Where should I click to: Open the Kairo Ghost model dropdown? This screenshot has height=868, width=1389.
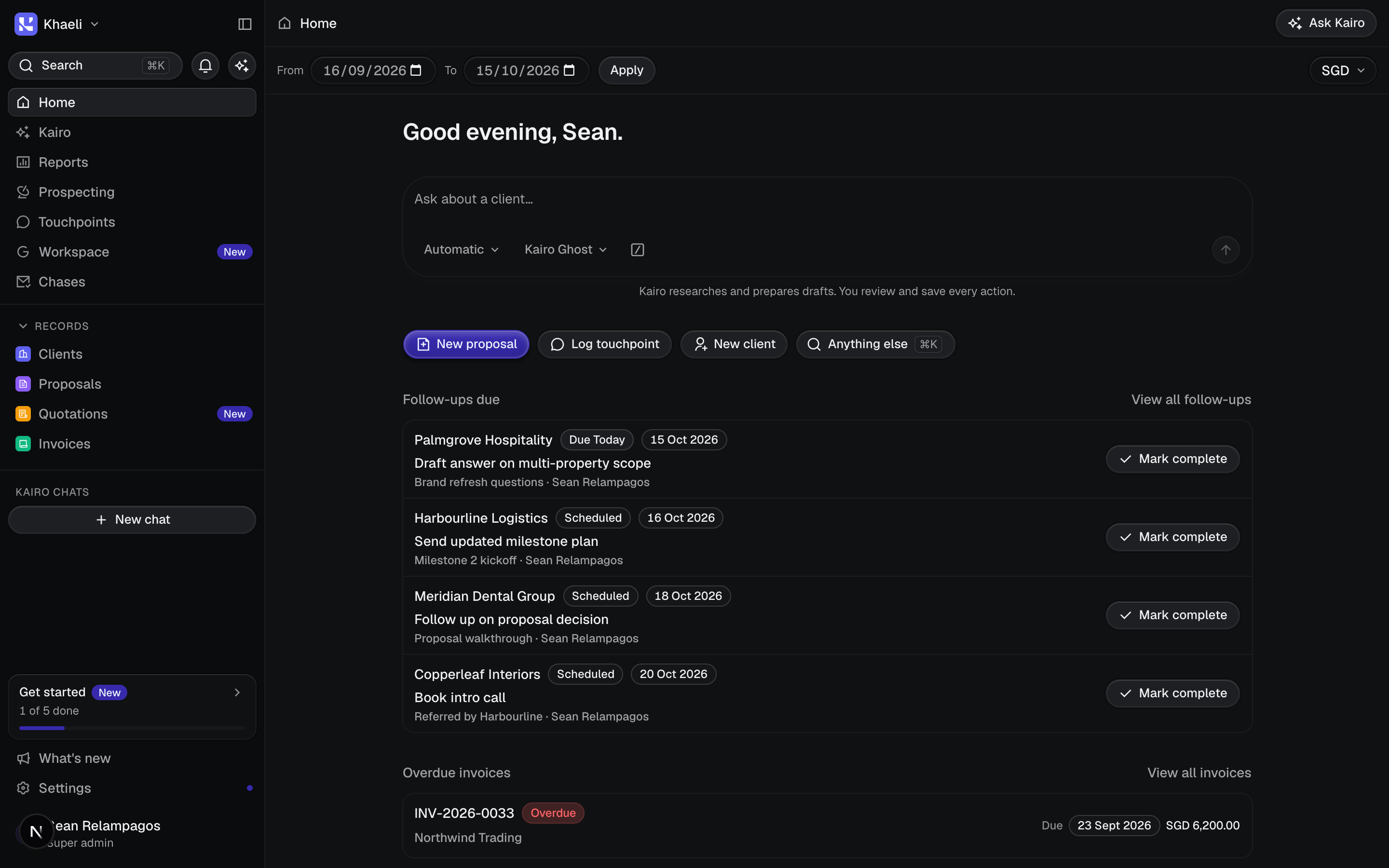[565, 250]
